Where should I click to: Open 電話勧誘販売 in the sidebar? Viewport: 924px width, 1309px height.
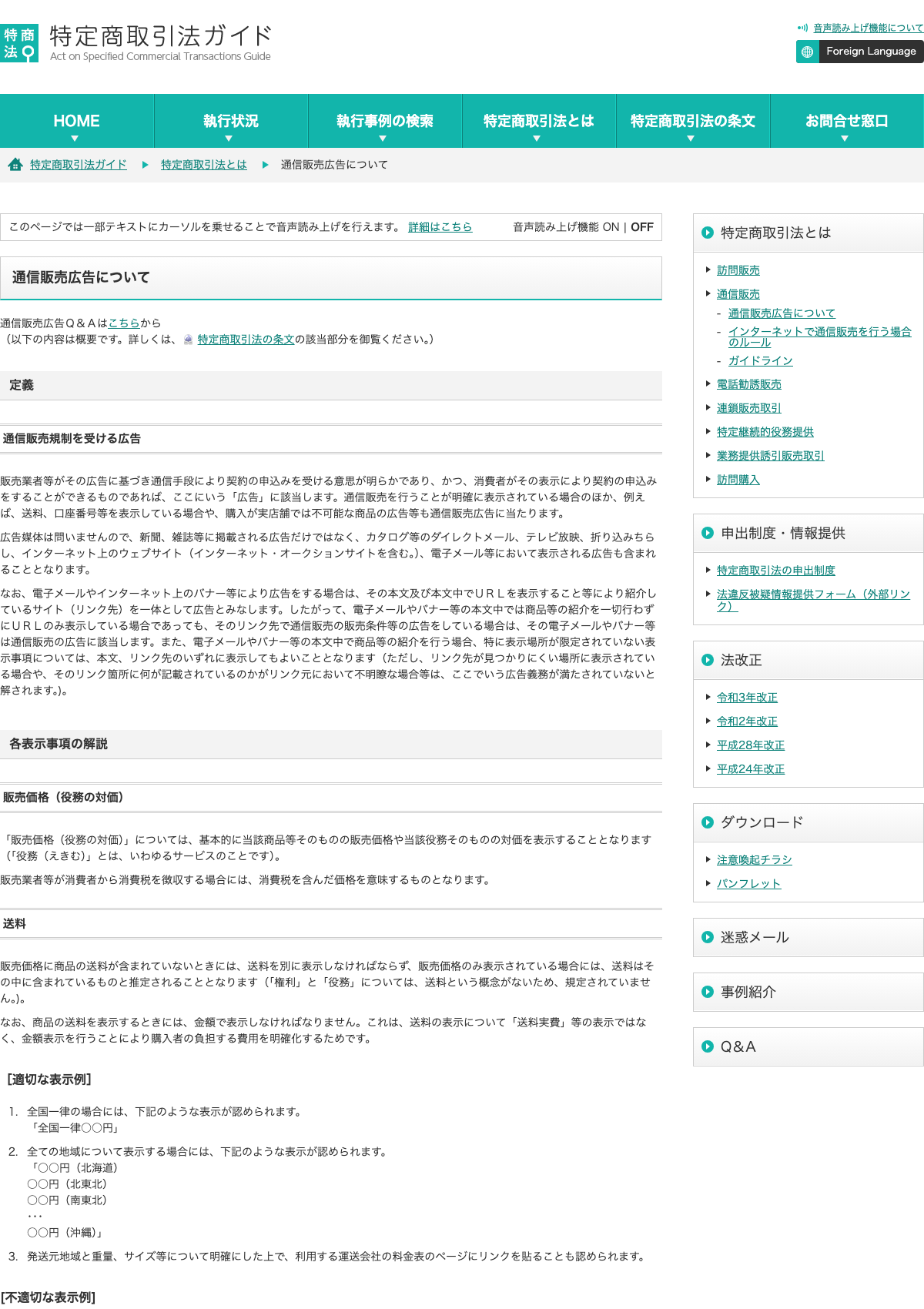click(749, 384)
